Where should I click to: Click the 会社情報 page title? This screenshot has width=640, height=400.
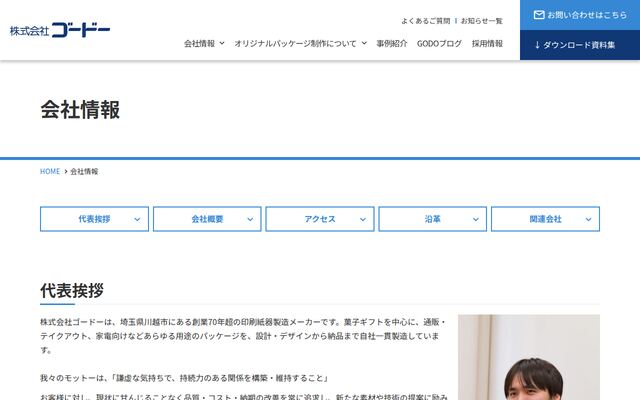(x=80, y=109)
